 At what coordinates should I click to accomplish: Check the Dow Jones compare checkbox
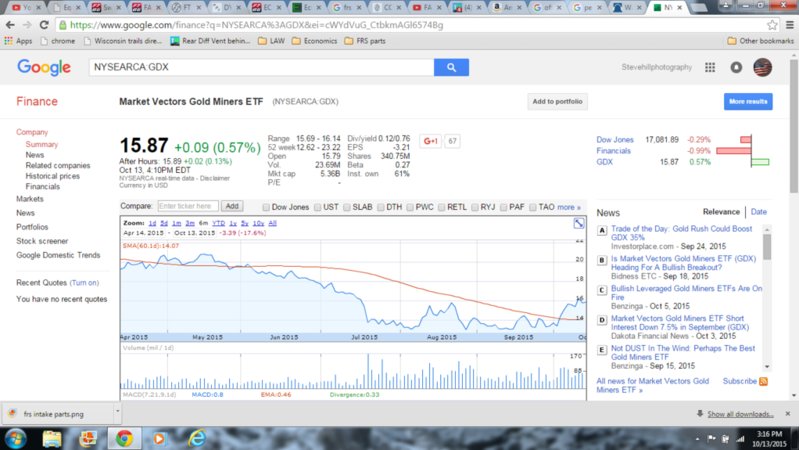(266, 207)
